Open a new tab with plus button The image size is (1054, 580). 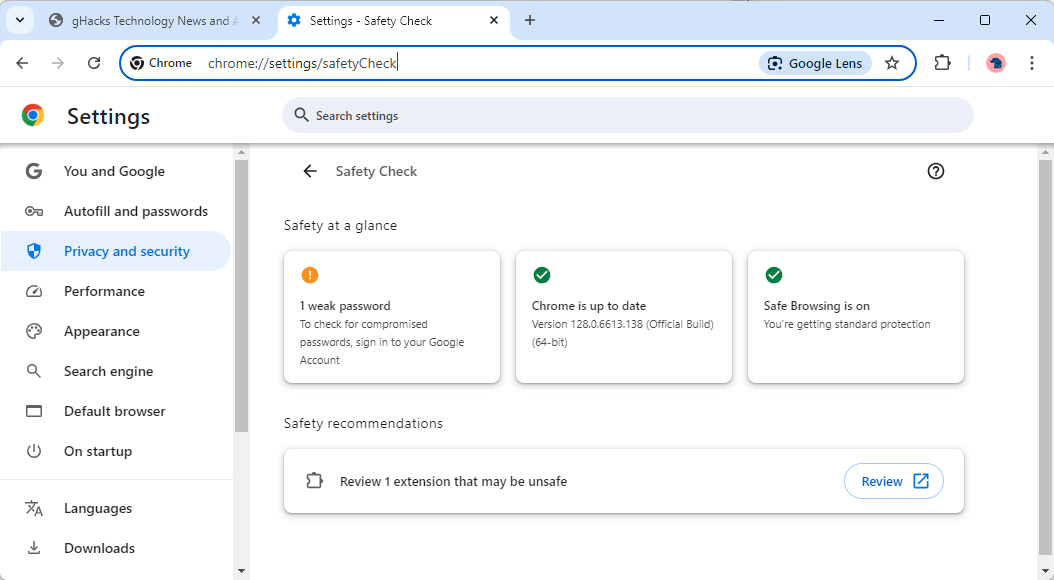(530, 21)
